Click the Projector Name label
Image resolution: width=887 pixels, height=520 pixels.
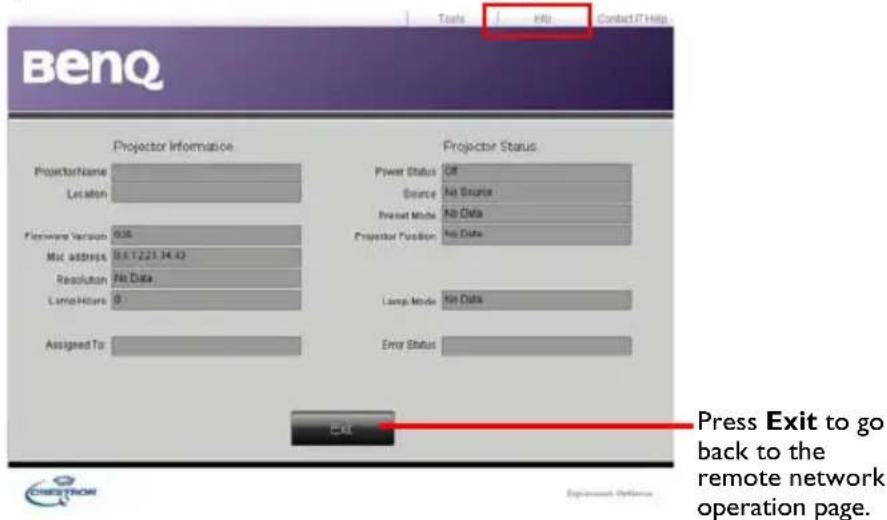click(71, 171)
